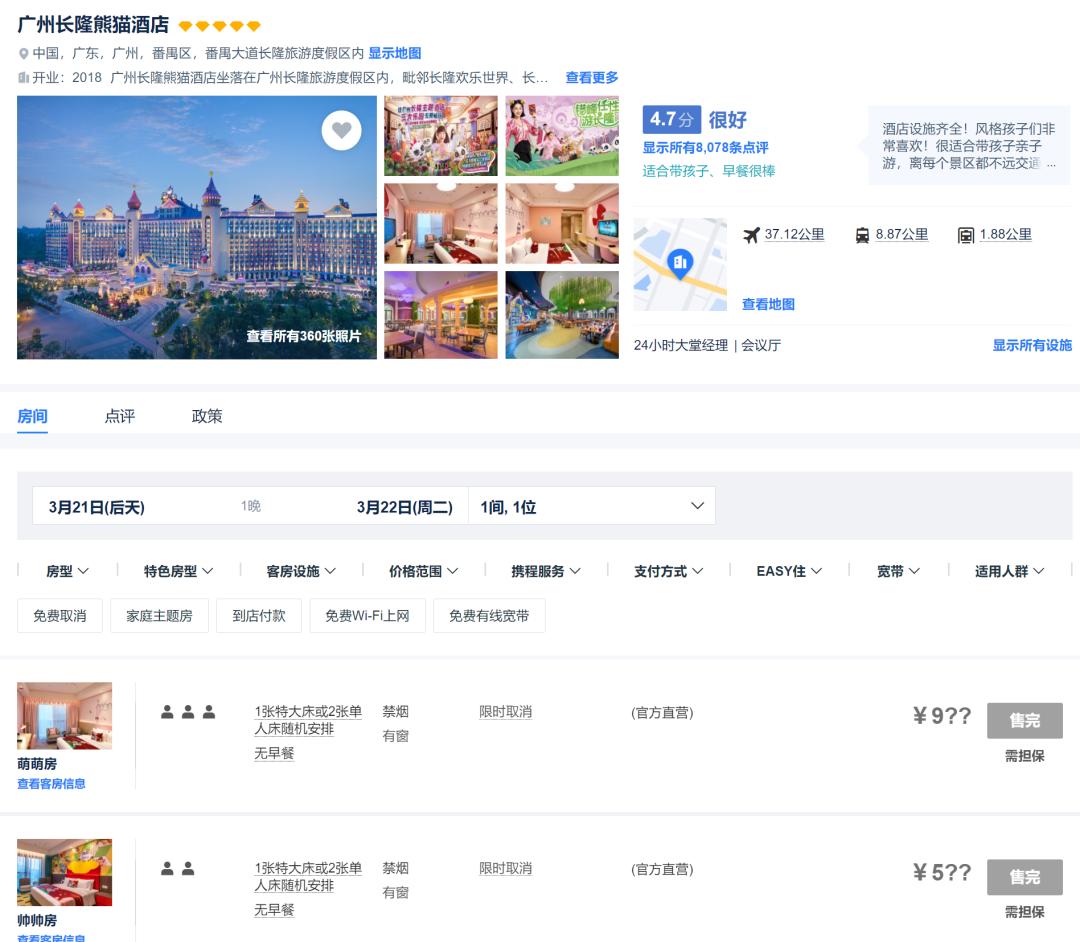Expand the 宽带 filter dropdown

[x=898, y=571]
